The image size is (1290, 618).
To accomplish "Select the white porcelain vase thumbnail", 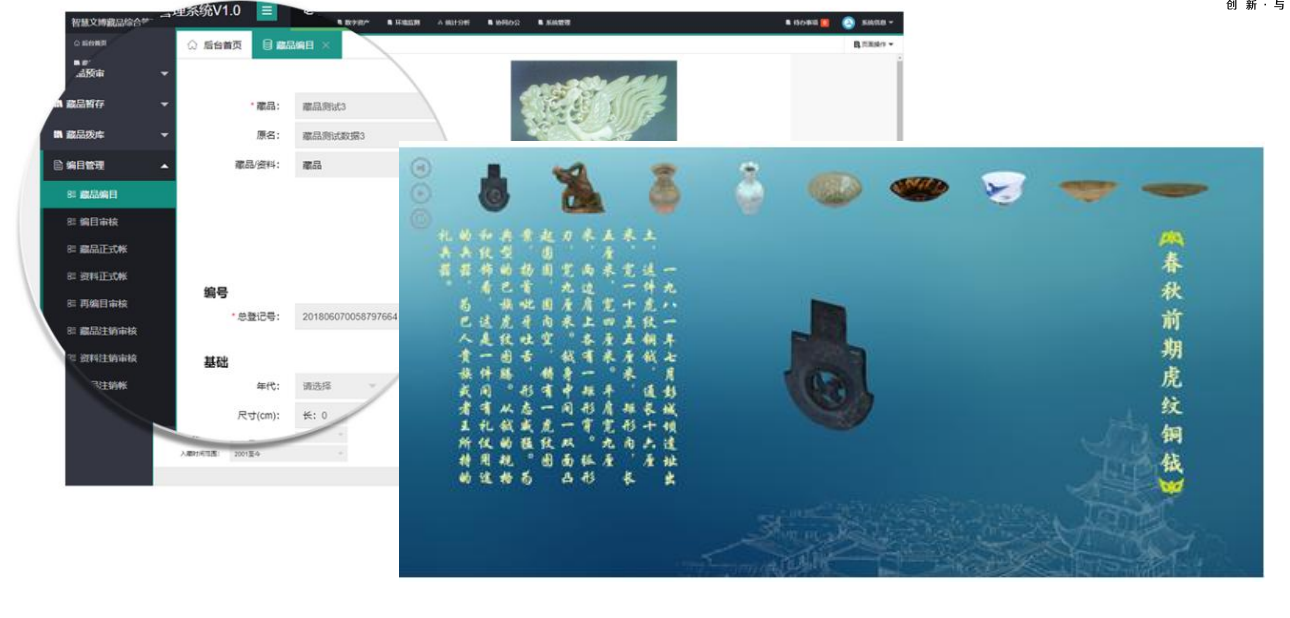I will [750, 187].
